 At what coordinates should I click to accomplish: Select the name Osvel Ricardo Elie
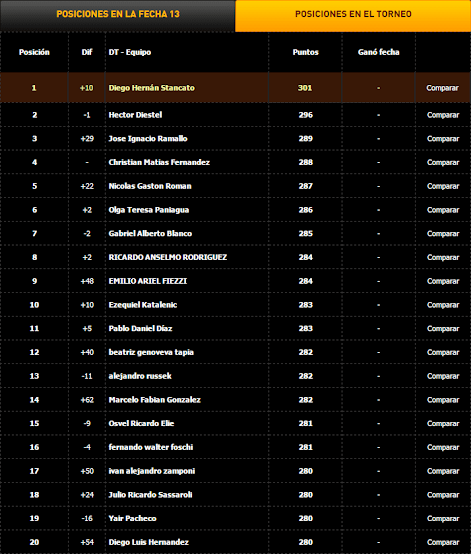pyautogui.click(x=141, y=424)
